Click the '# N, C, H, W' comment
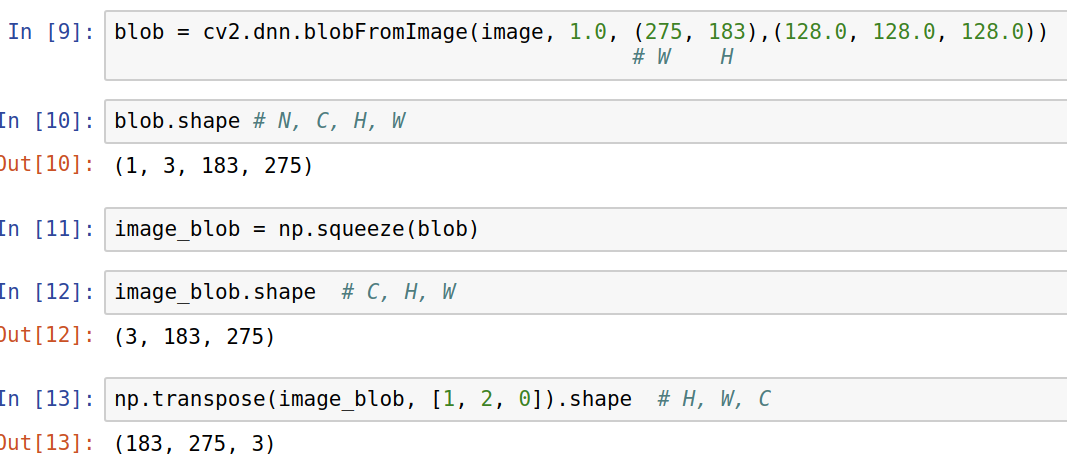The height and width of the screenshot is (475, 1067). [x=329, y=121]
